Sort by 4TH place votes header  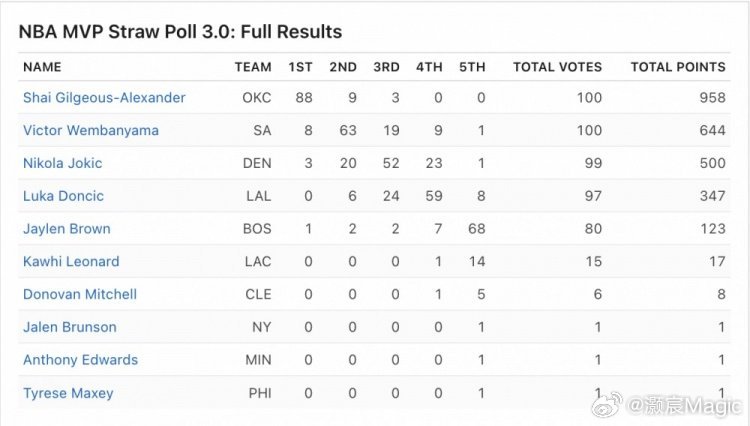[x=429, y=67]
